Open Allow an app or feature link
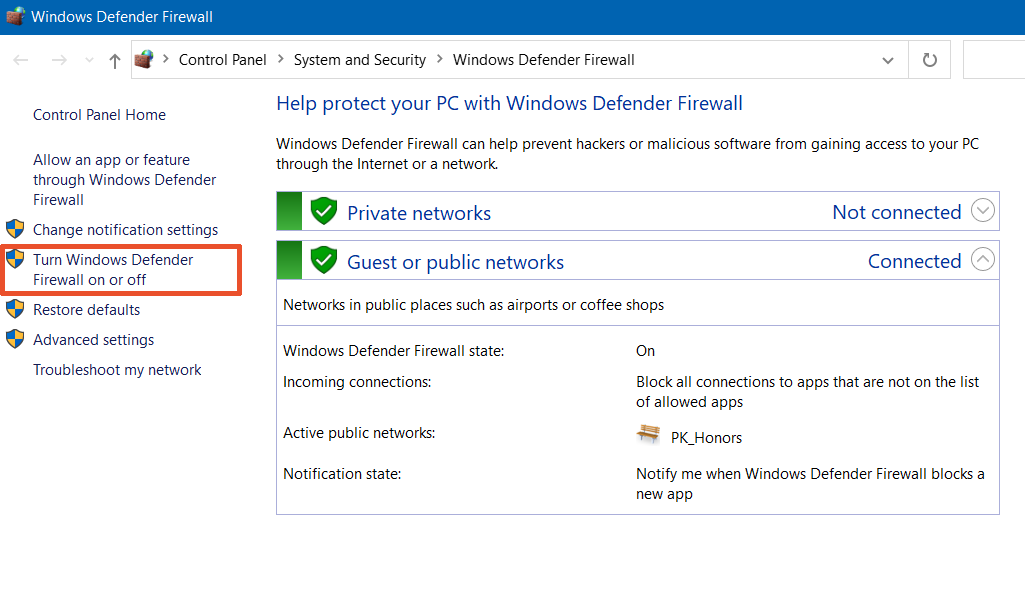 pyautogui.click(x=124, y=180)
